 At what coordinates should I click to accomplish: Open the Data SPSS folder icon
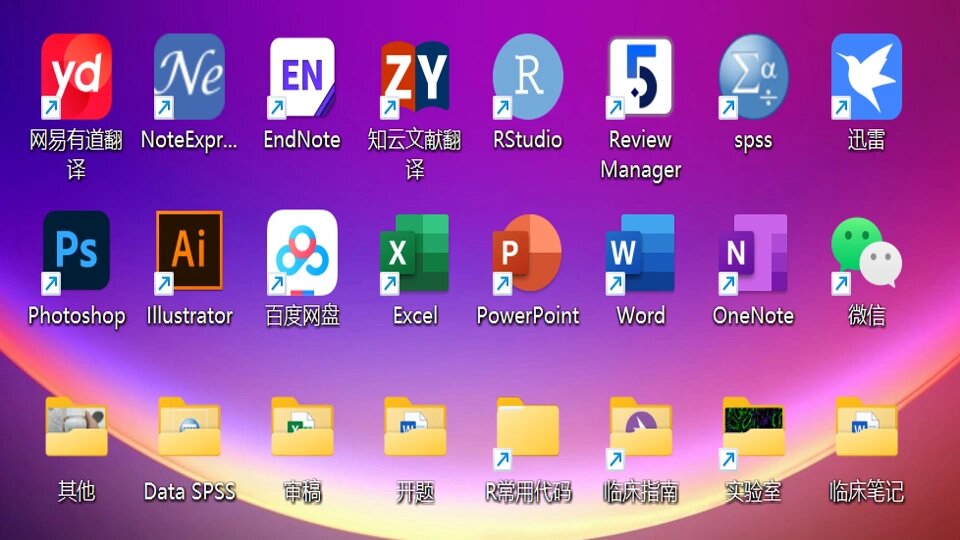[x=189, y=427]
